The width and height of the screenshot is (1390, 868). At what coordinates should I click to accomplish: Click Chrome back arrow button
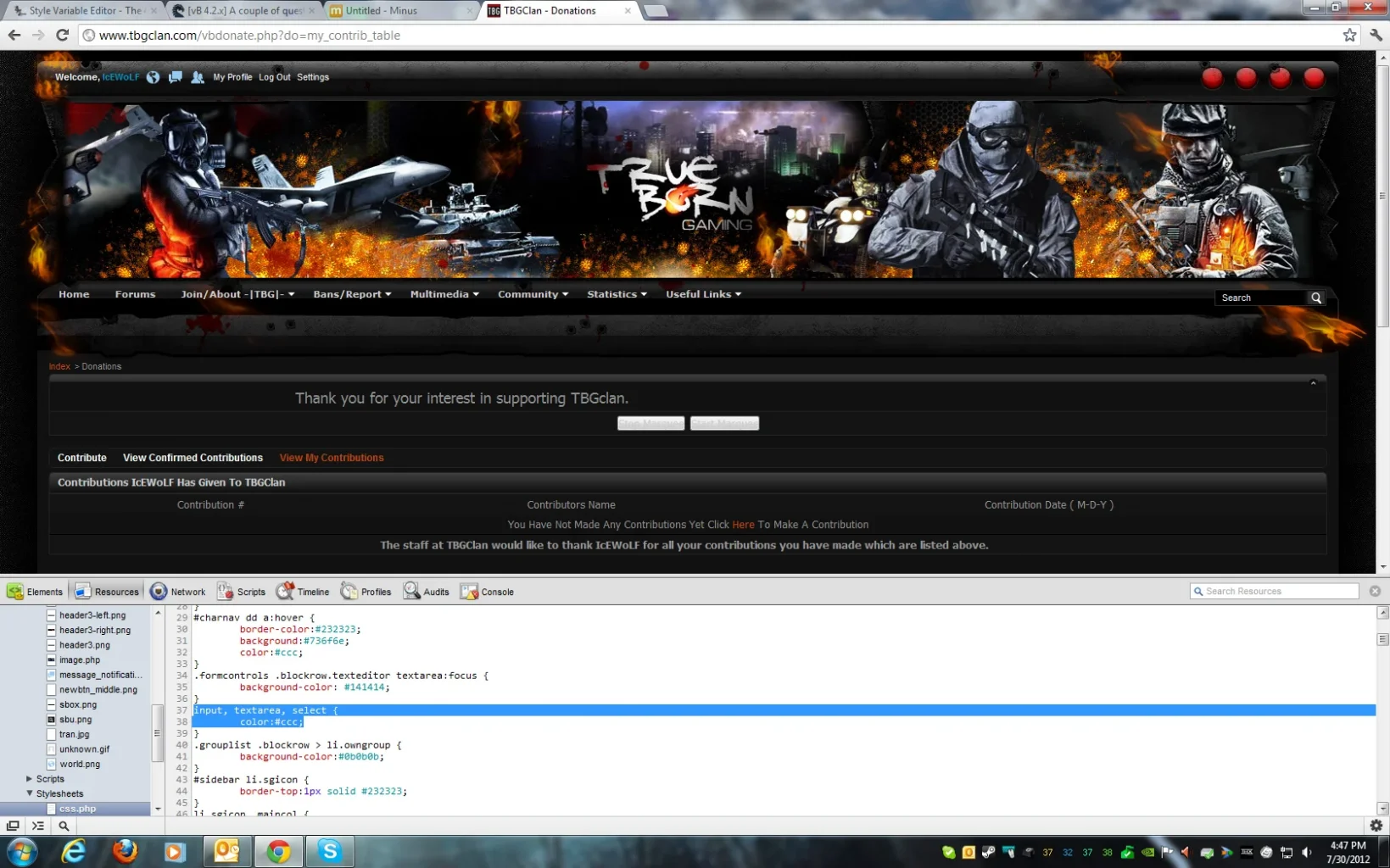tap(14, 35)
